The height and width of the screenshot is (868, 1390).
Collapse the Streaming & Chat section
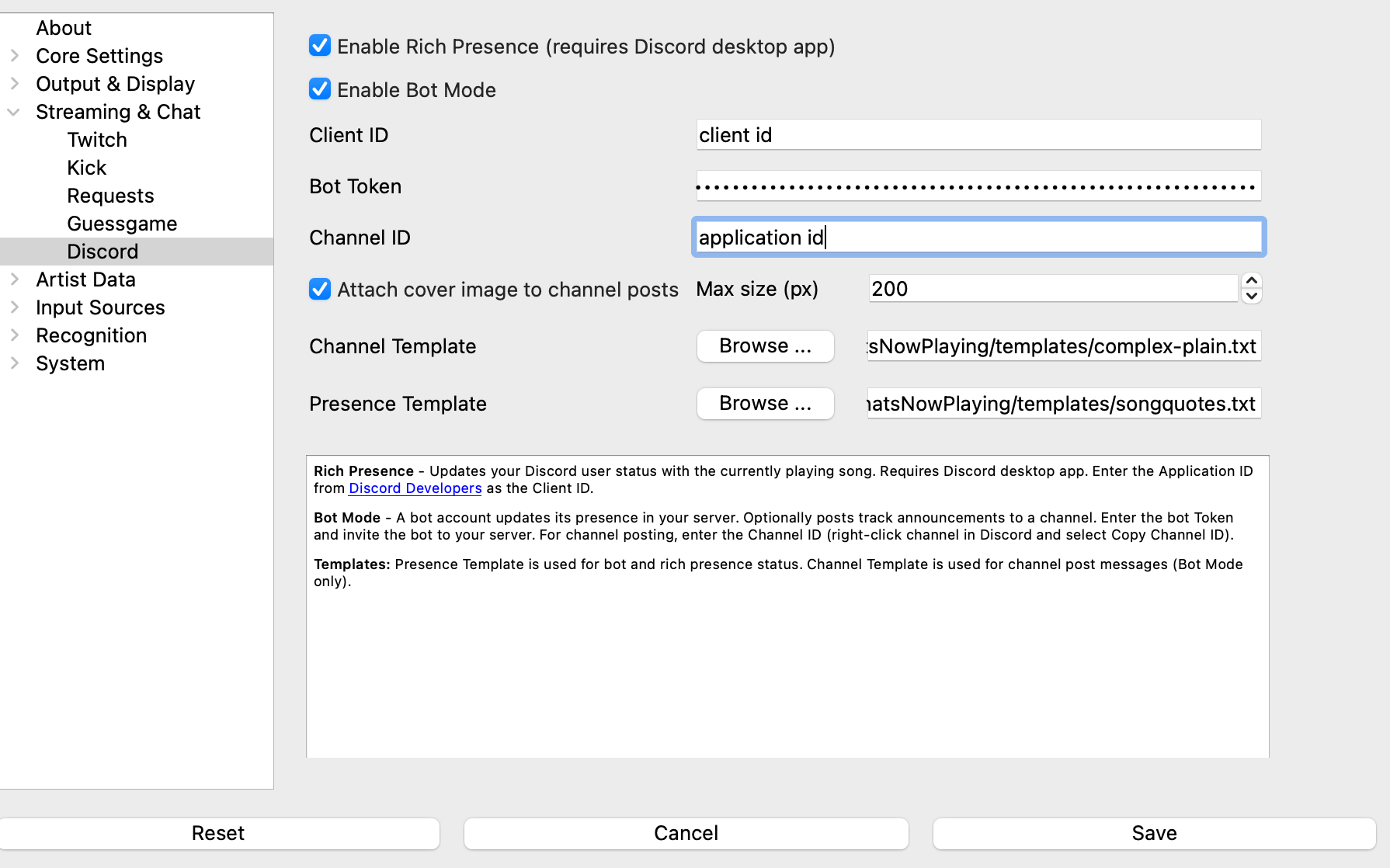[13, 112]
